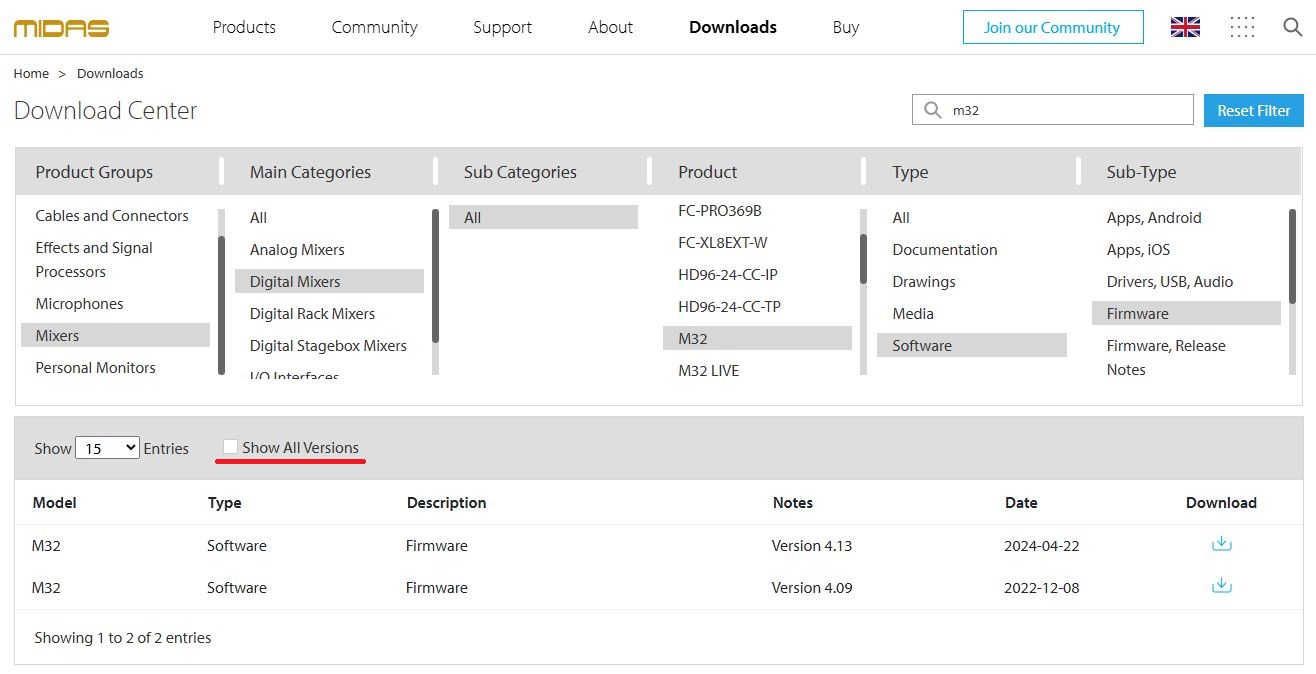Select Personal Monitors product group

click(x=95, y=367)
